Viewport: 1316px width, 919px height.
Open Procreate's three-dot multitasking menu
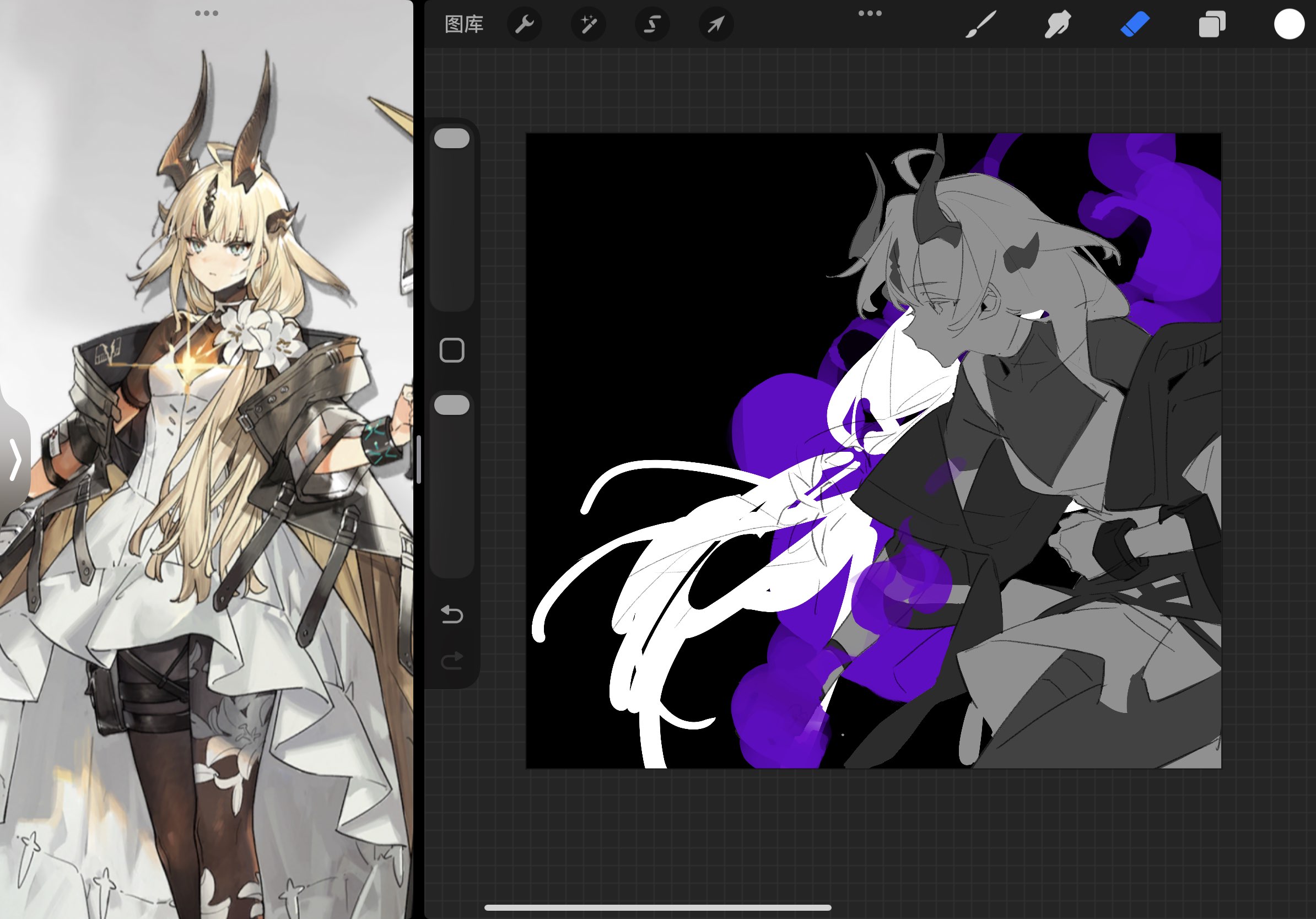click(x=870, y=13)
